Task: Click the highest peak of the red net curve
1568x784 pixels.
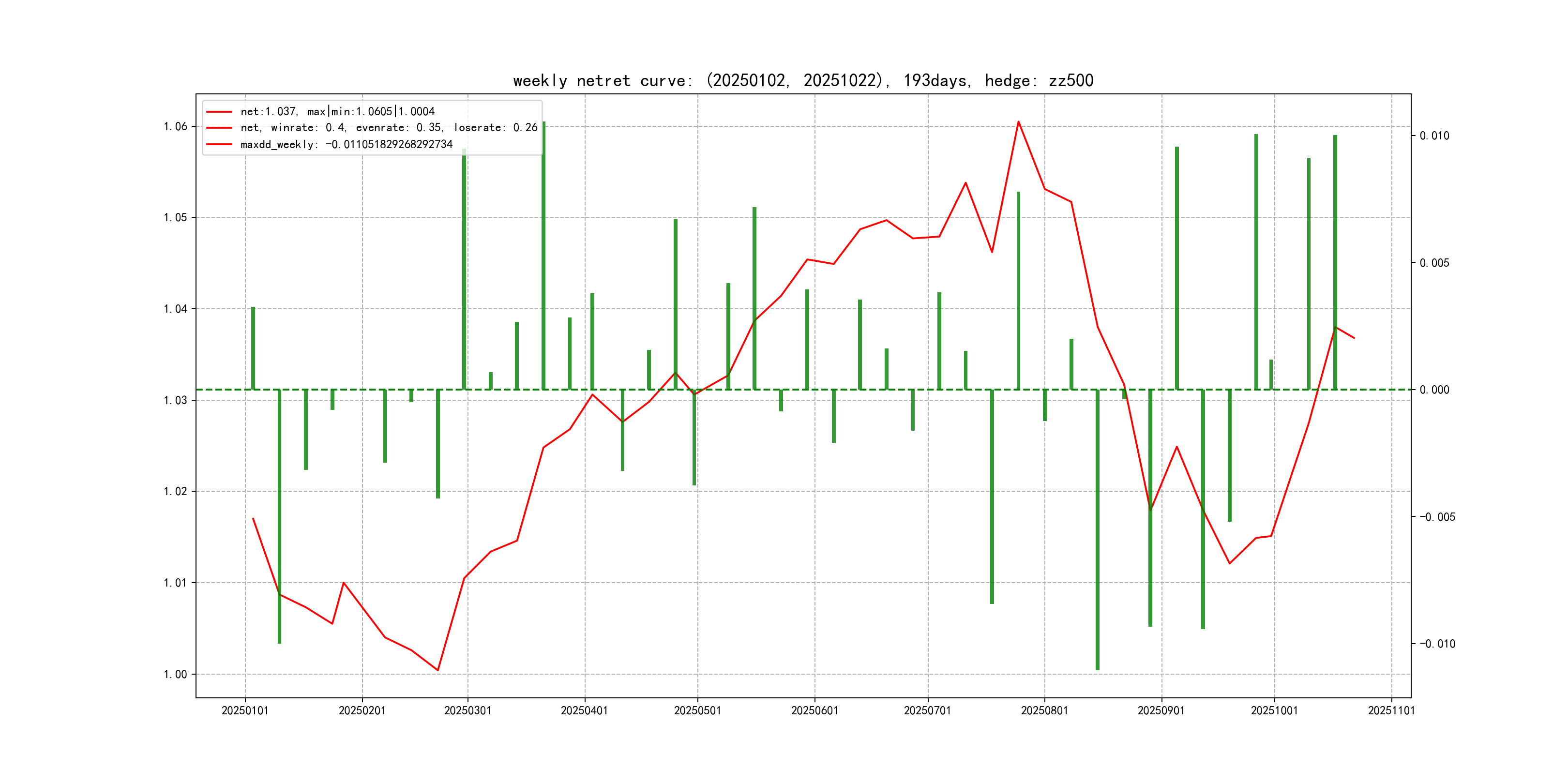Action: pos(1018,122)
